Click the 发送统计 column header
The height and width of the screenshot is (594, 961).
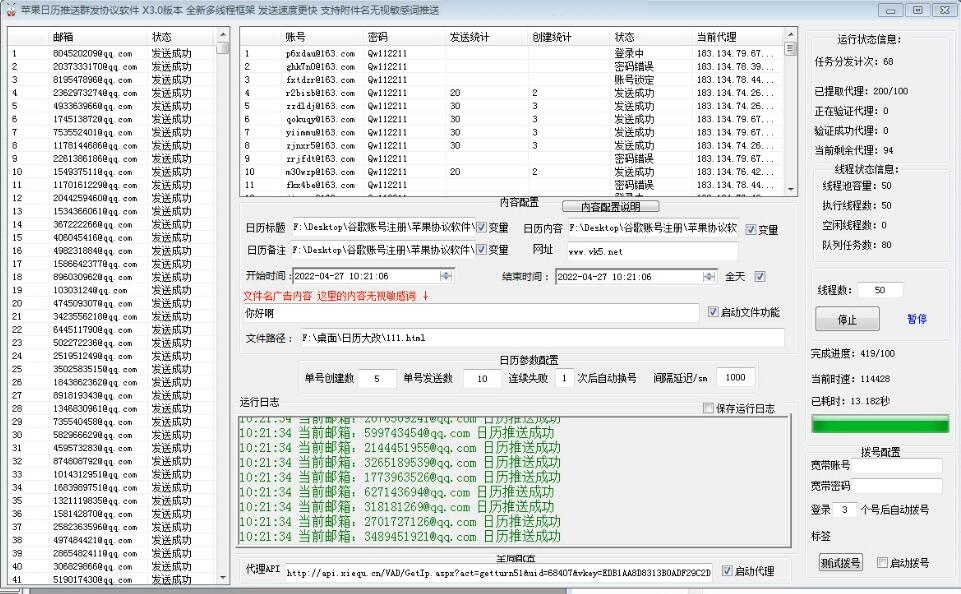pos(468,36)
